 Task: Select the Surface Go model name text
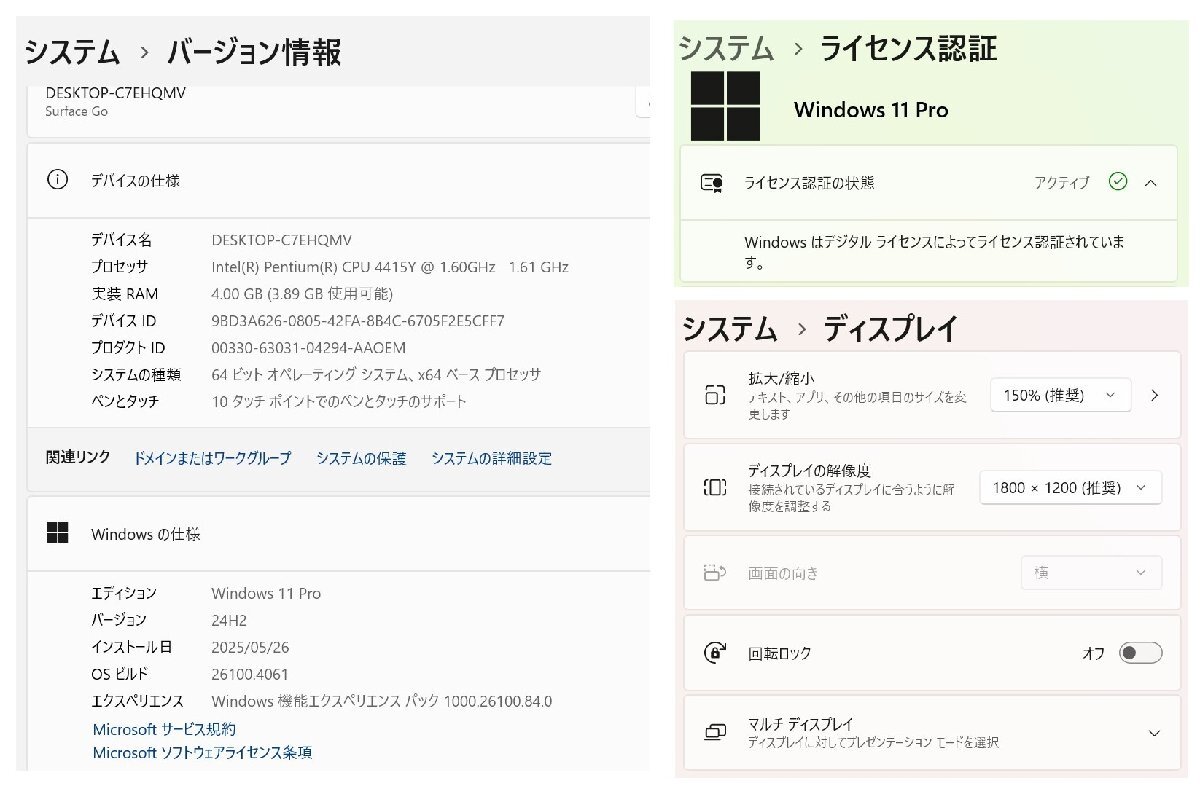pyautogui.click(x=76, y=111)
